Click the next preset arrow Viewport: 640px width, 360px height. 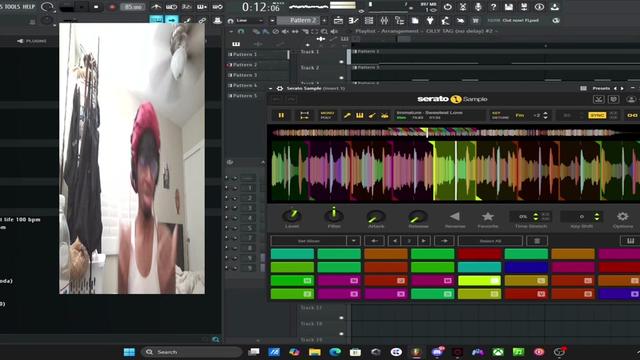[x=622, y=88]
